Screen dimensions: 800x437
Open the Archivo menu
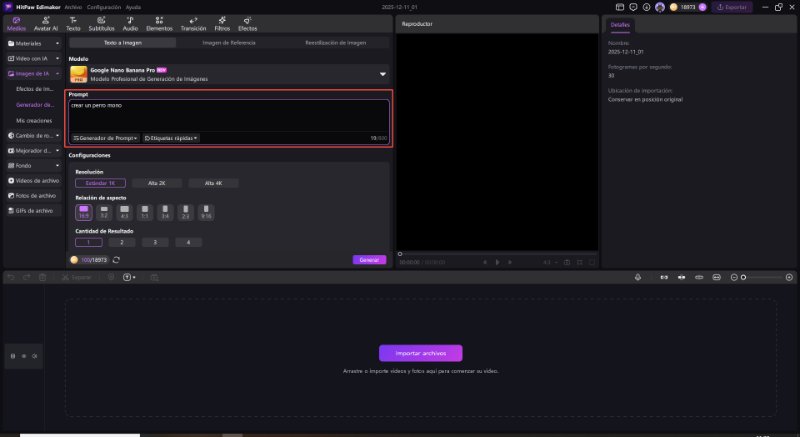pyautogui.click(x=73, y=7)
